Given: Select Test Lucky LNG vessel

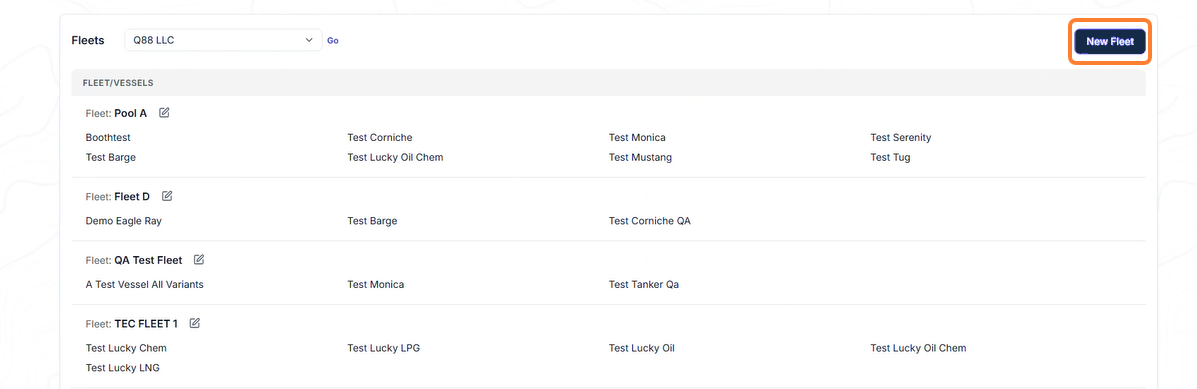Looking at the screenshot, I should point(123,368).
